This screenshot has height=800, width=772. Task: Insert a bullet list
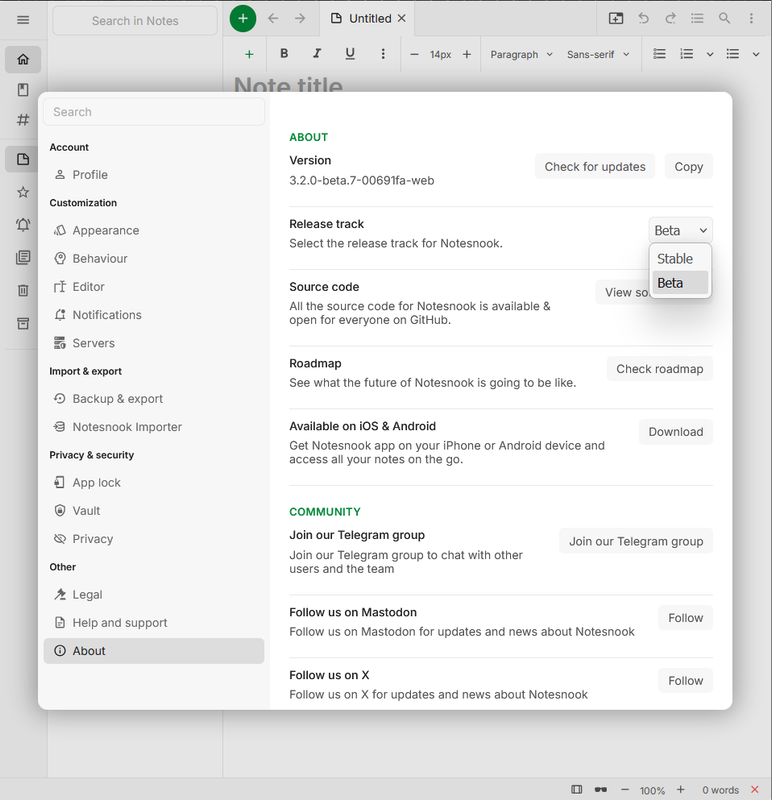[733, 54]
